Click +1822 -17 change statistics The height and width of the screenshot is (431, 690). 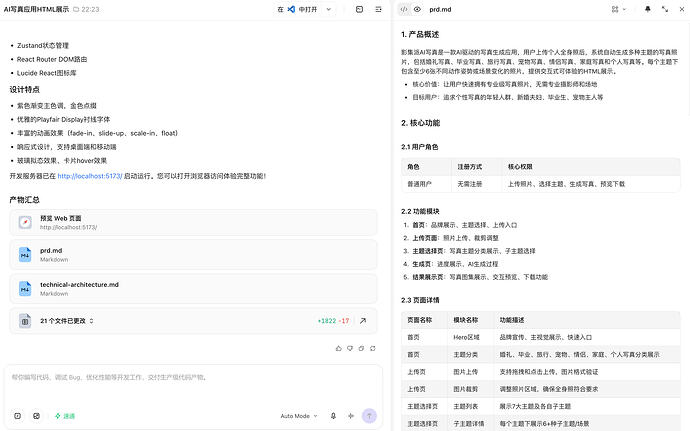[333, 321]
